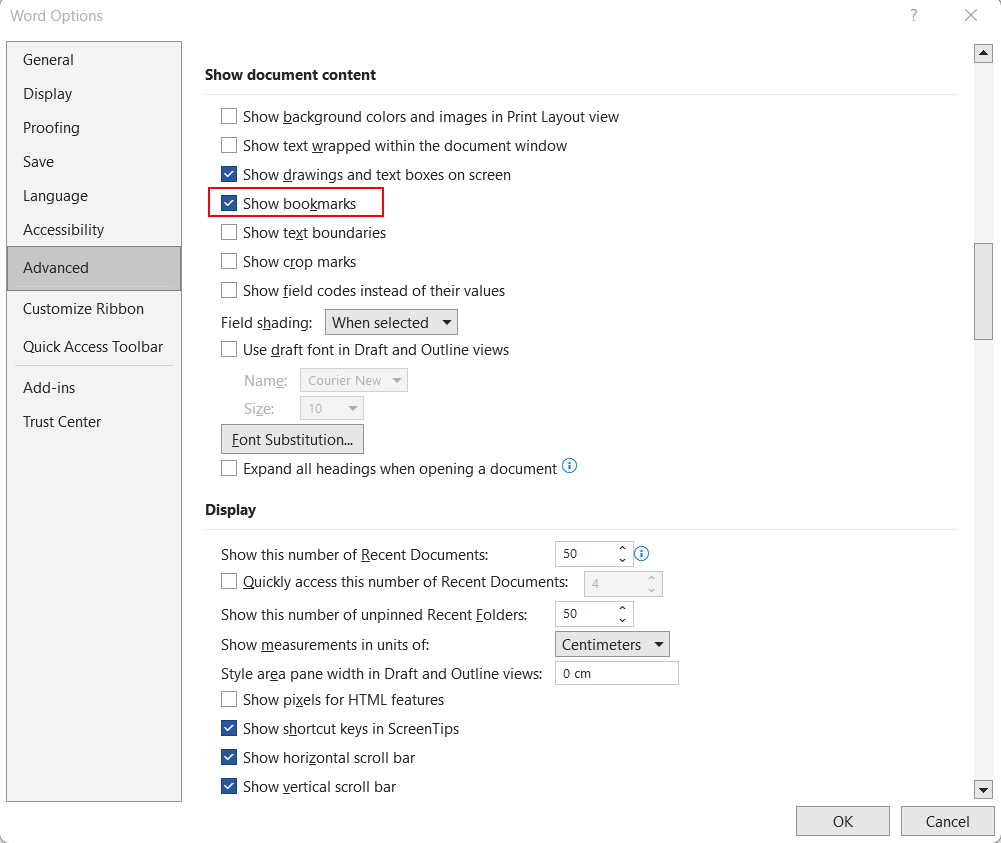Click the Style area pane width field
Viewport: 1001px width, 843px height.
click(617, 673)
